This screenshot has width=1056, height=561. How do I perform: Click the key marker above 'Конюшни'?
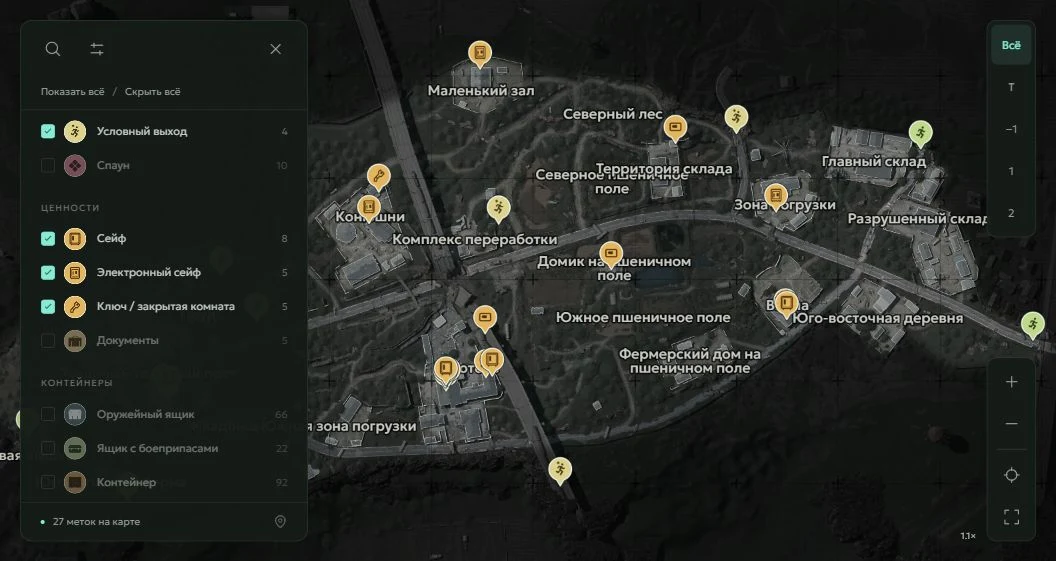tap(379, 177)
